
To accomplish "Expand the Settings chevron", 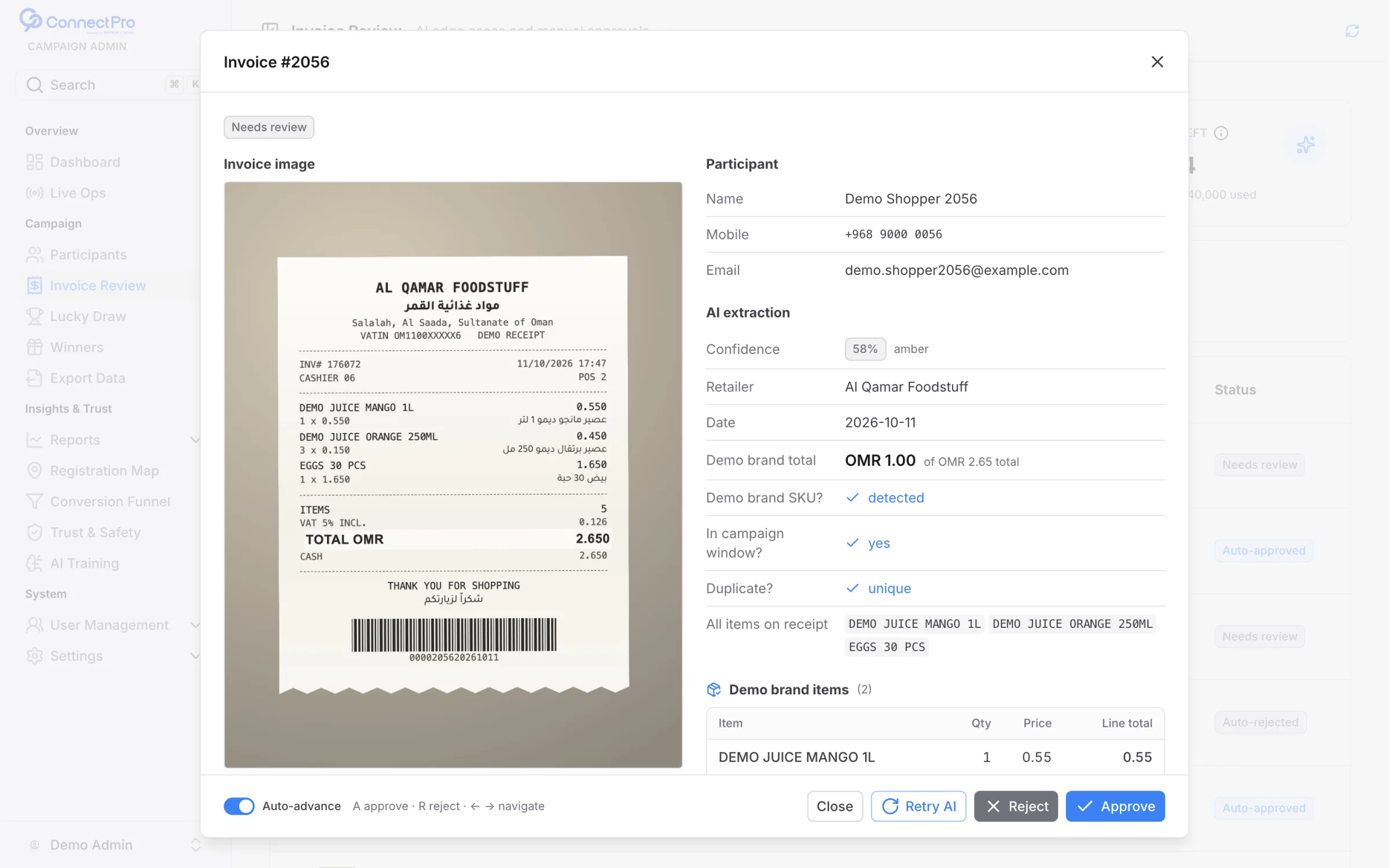I will pyautogui.click(x=195, y=656).
